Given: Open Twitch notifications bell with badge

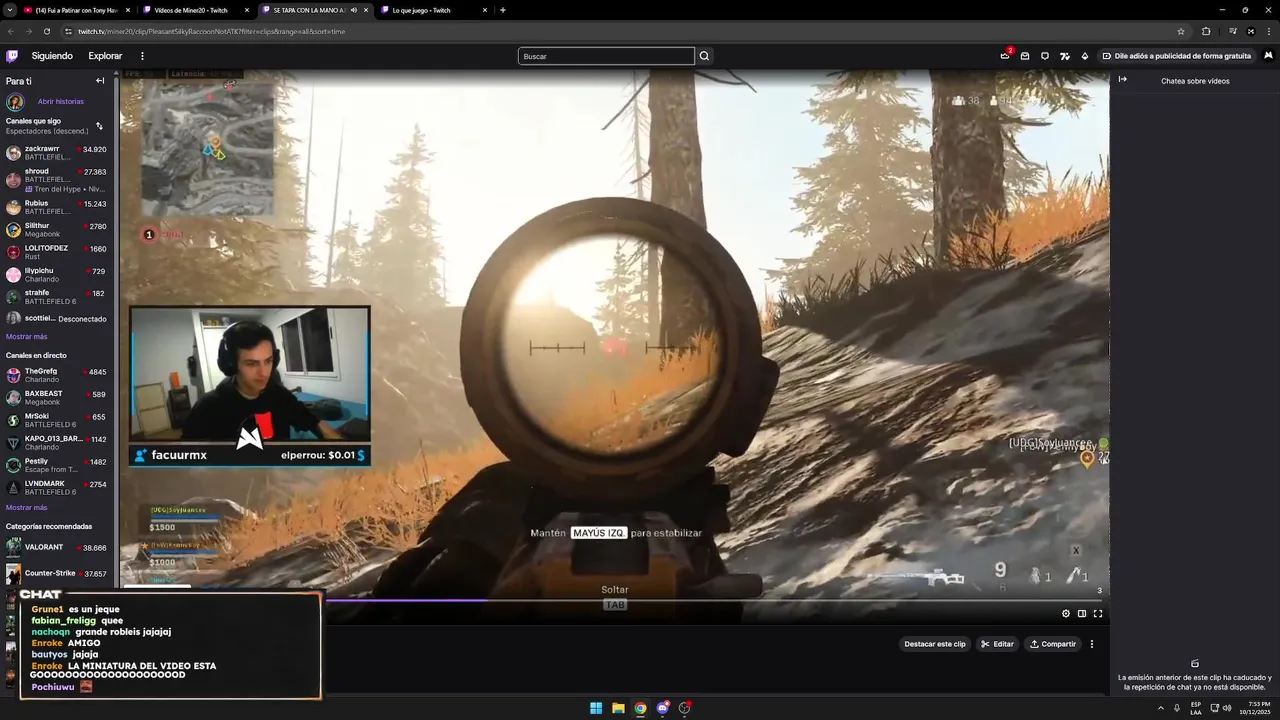Looking at the screenshot, I should (x=1005, y=56).
